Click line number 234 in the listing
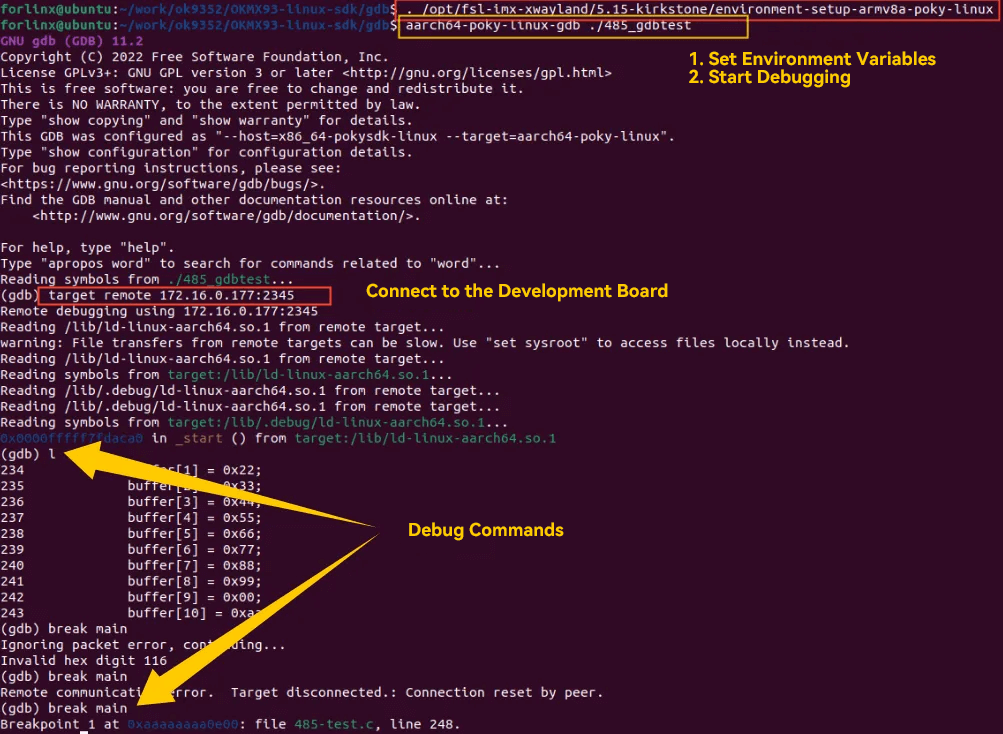This screenshot has height=734, width=1003. click(x=12, y=470)
